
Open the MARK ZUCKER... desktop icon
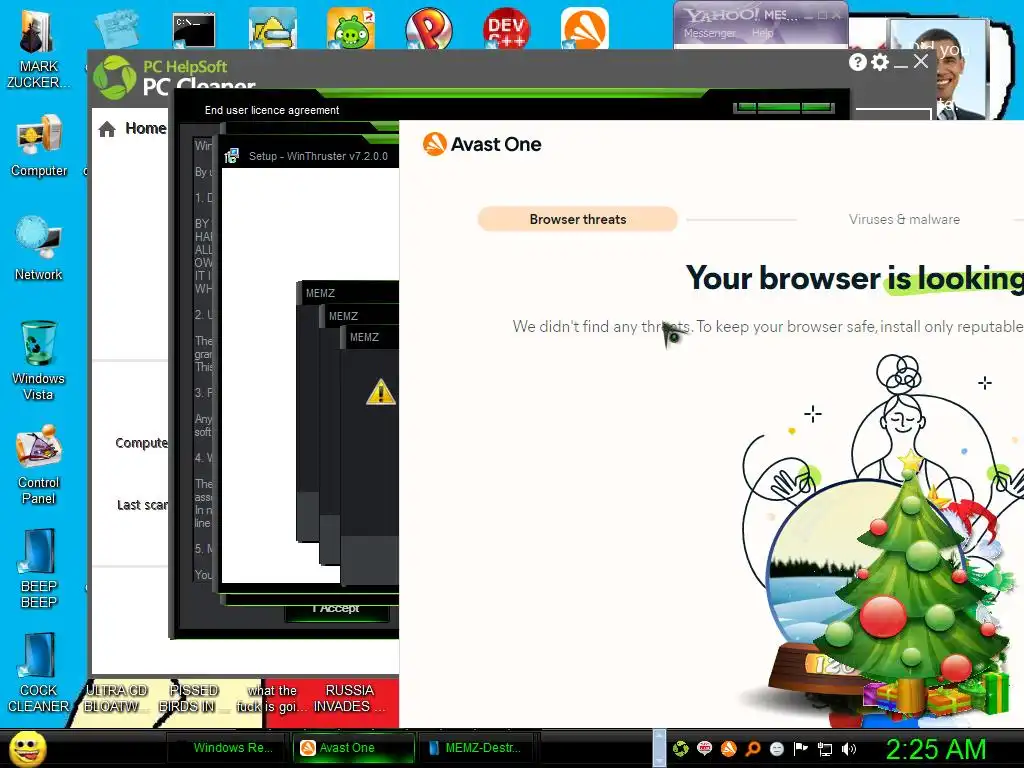coord(39,47)
